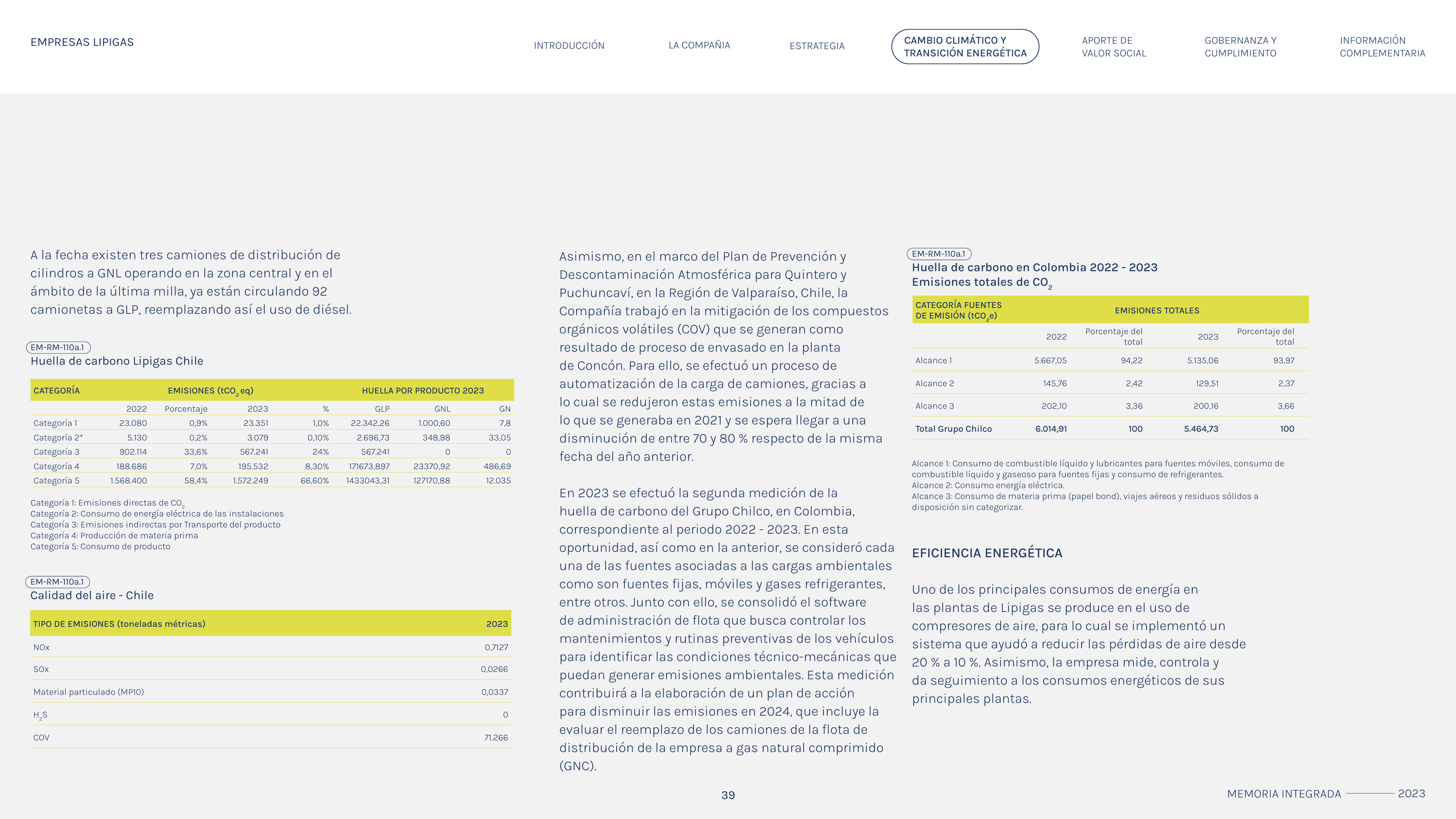Select Alcance 2 2023 value 129,51
The image size is (1456, 819).
(x=1207, y=383)
